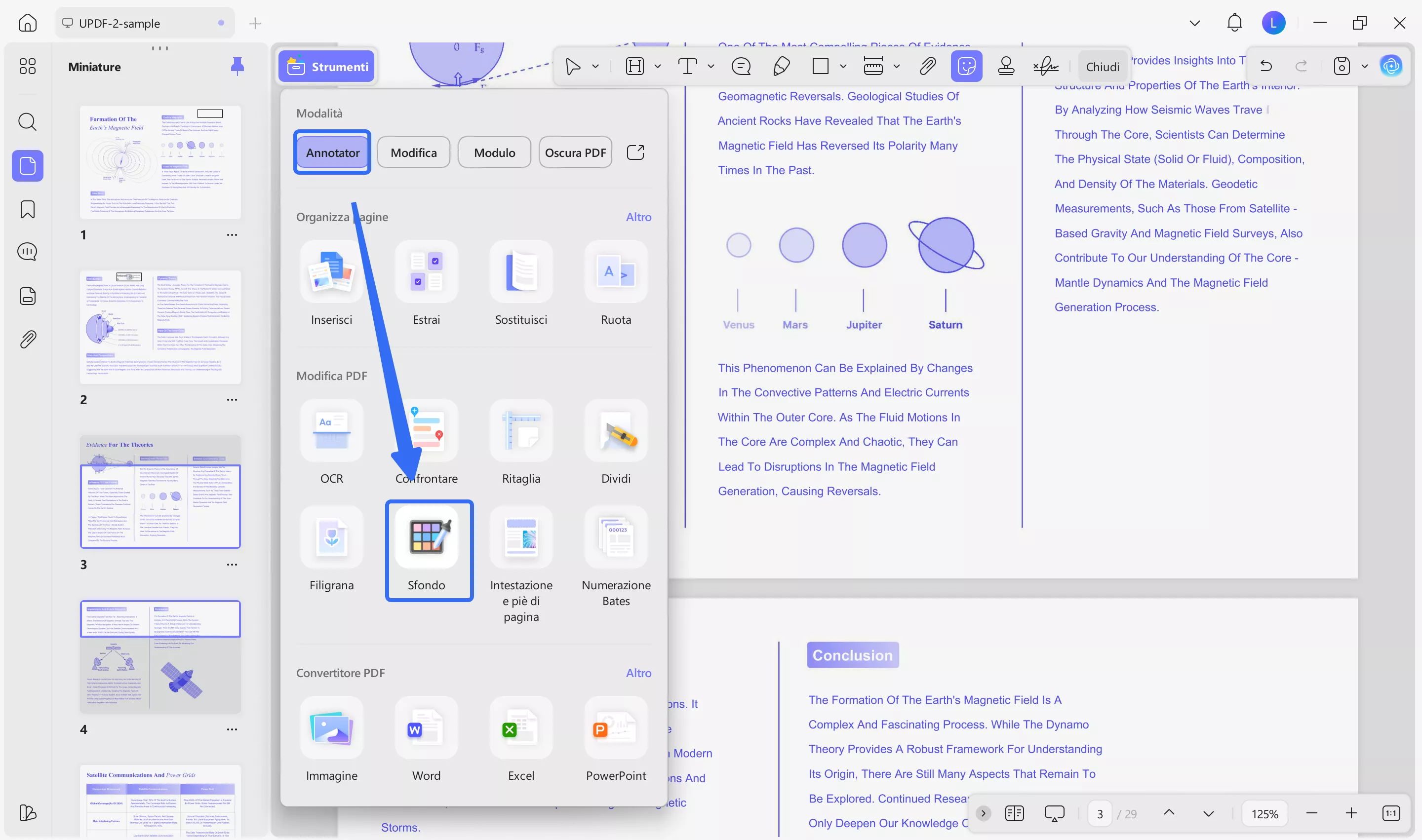
Task: Select the stamp tool
Action: pos(1006,66)
